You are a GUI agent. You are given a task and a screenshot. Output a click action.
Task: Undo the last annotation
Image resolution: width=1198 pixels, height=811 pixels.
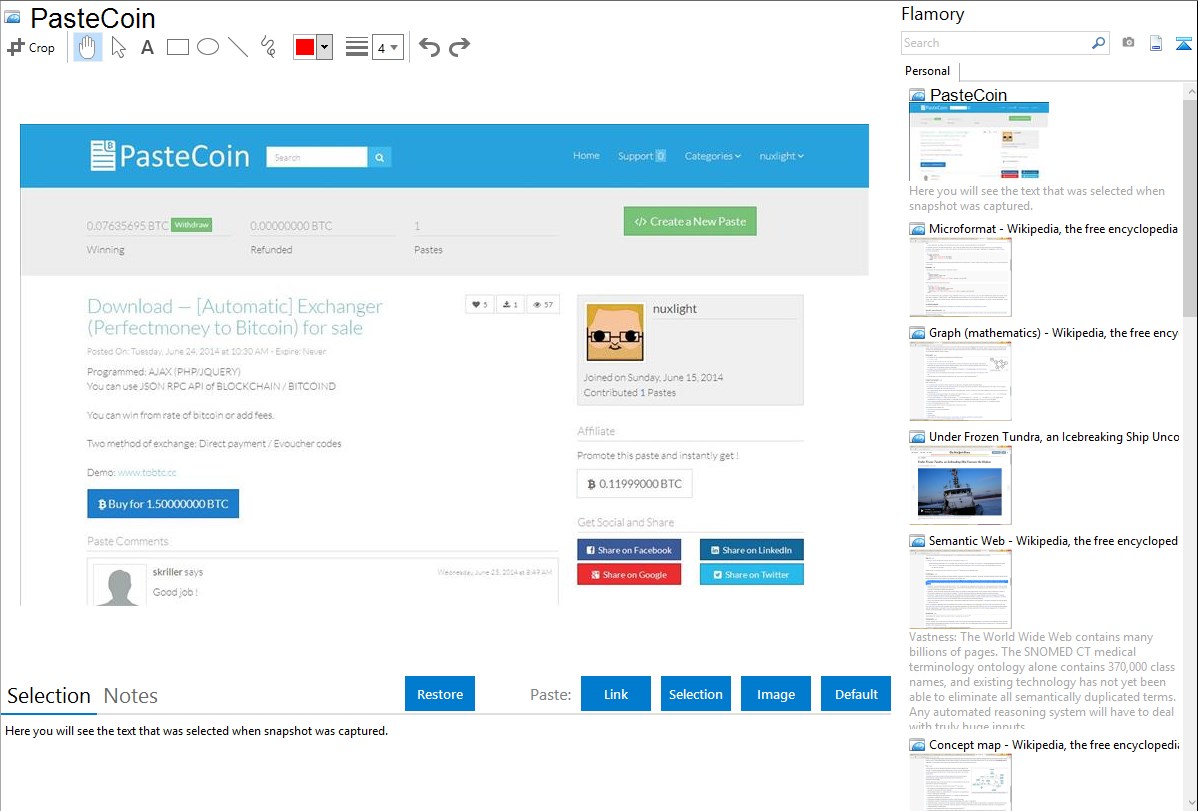429,47
